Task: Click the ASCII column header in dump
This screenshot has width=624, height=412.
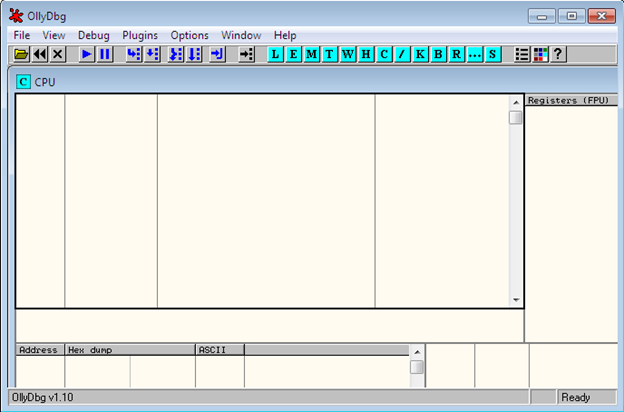Action: pyautogui.click(x=219, y=350)
